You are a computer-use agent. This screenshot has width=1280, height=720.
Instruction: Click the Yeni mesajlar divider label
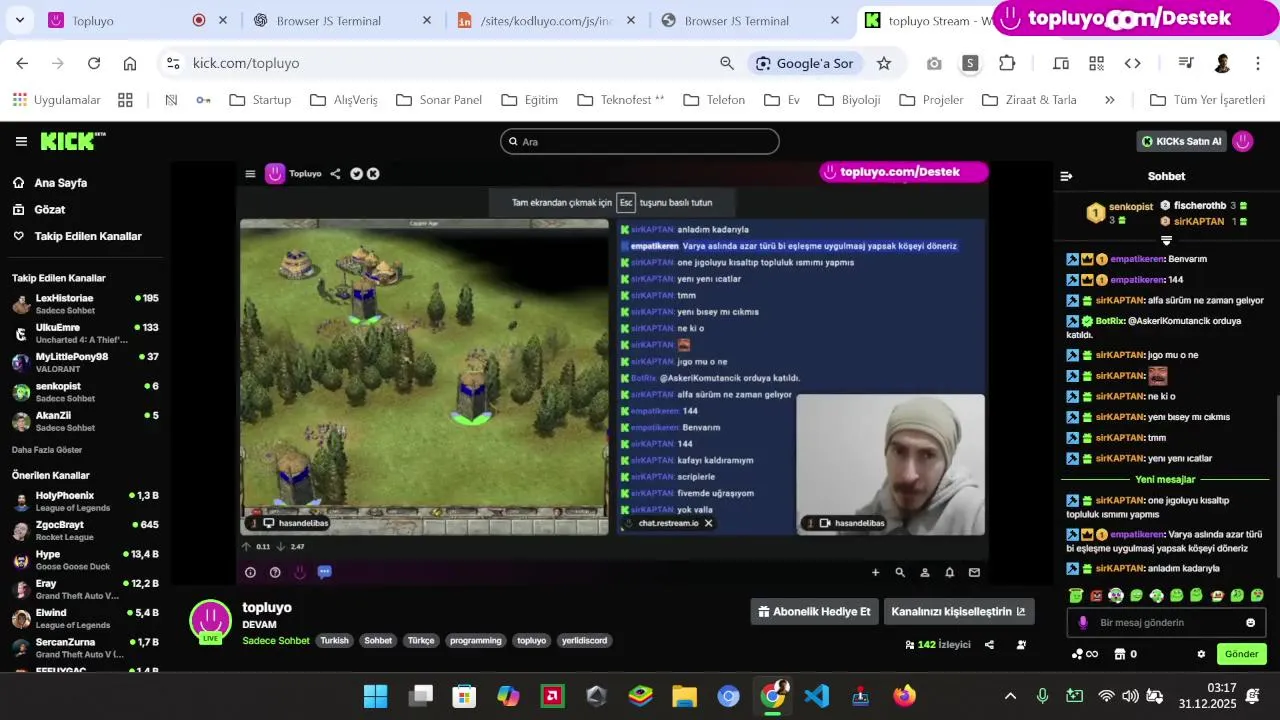coord(1165,479)
